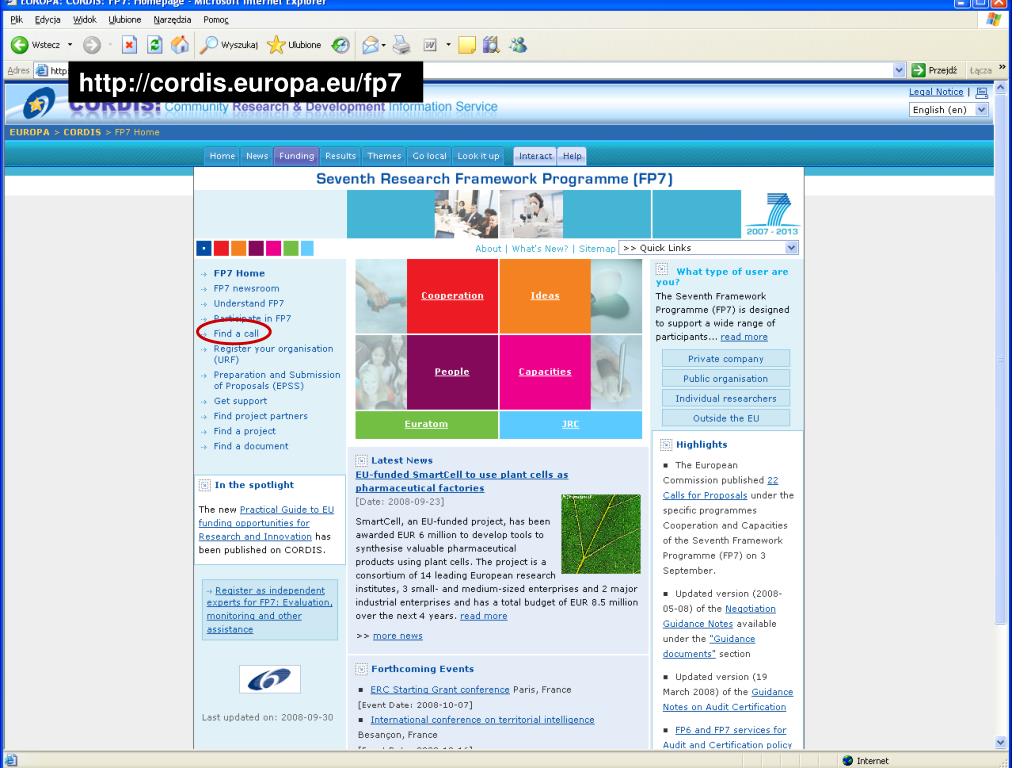Click the green Euratom tile
Viewport: 1024px width, 768px height.
426,424
